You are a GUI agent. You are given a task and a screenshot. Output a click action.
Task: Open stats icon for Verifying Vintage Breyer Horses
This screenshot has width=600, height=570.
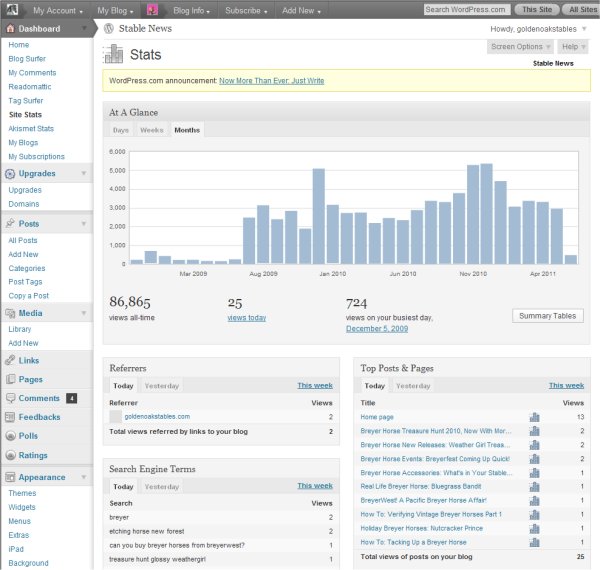click(535, 515)
